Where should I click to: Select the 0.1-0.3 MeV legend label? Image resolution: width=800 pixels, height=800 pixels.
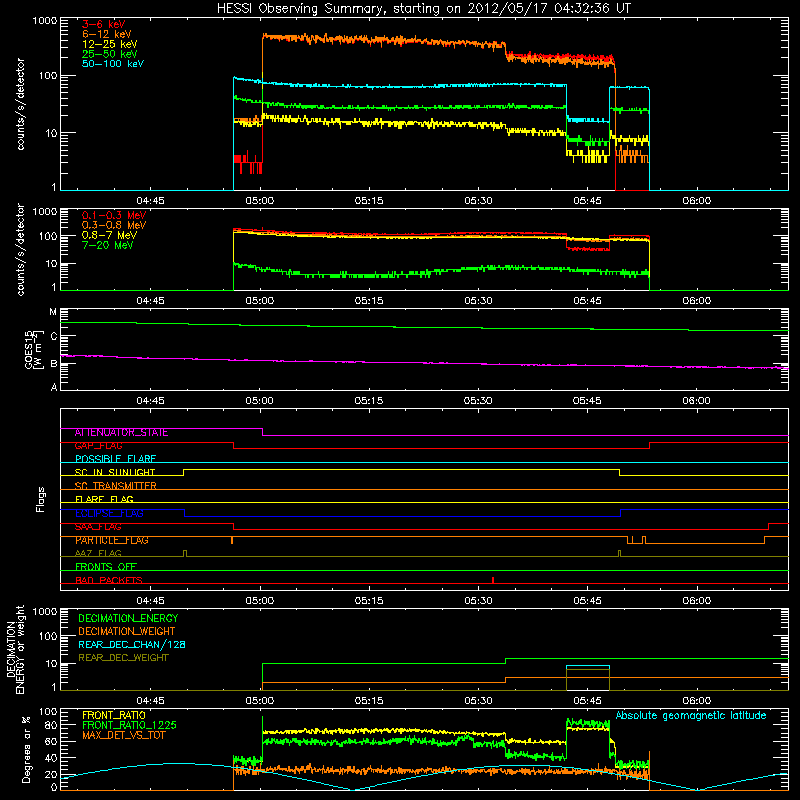coord(114,215)
